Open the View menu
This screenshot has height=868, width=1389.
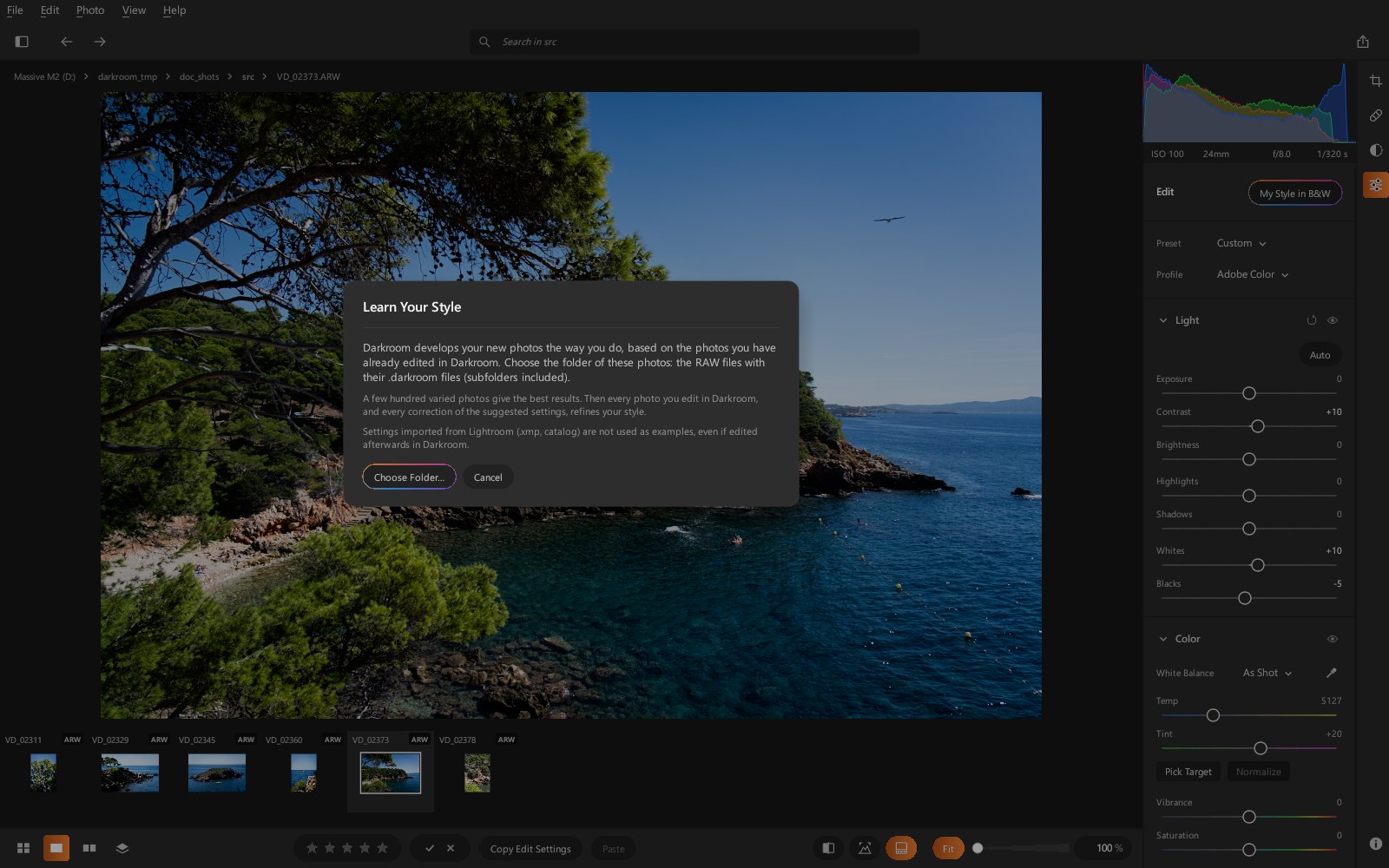point(134,10)
